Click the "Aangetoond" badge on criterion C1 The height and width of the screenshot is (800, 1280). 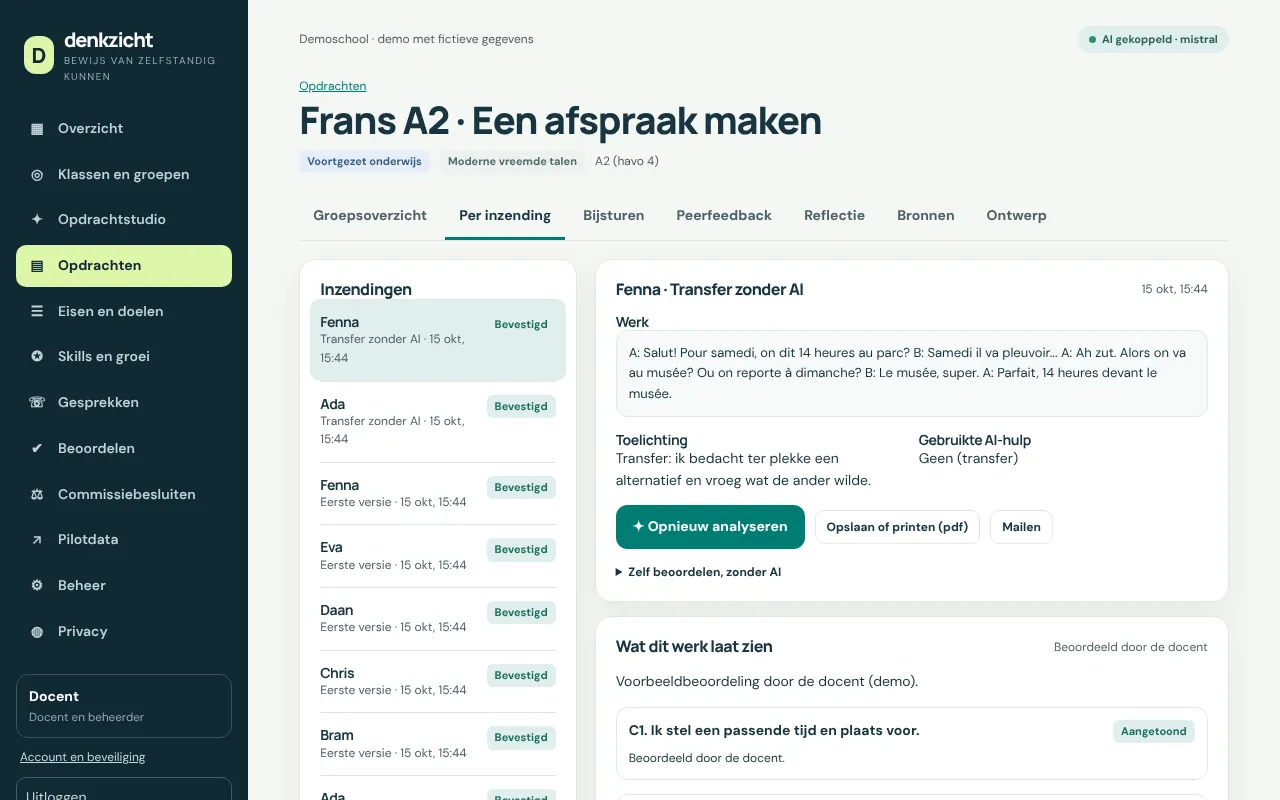1154,731
